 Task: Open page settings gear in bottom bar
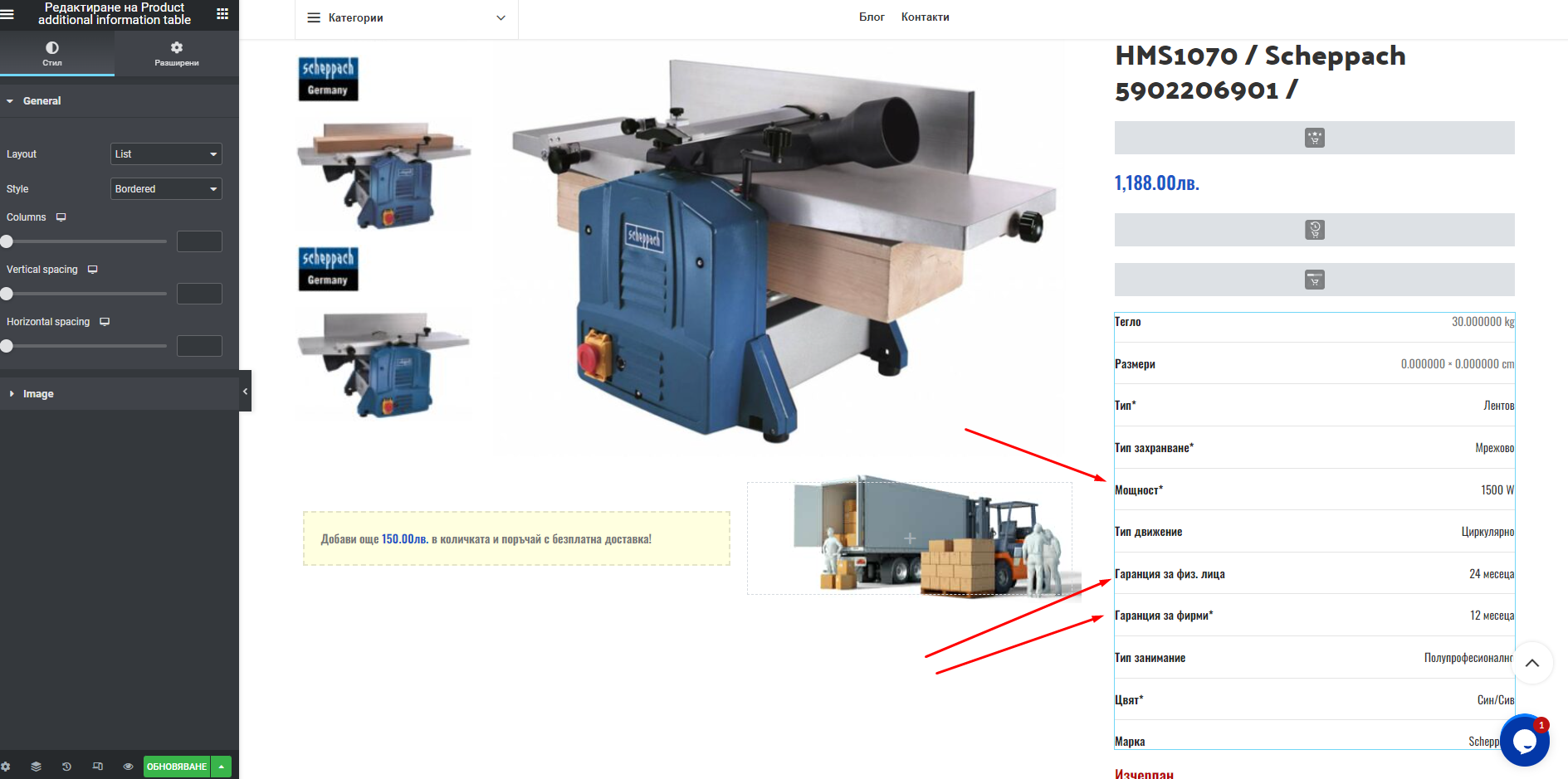6,767
